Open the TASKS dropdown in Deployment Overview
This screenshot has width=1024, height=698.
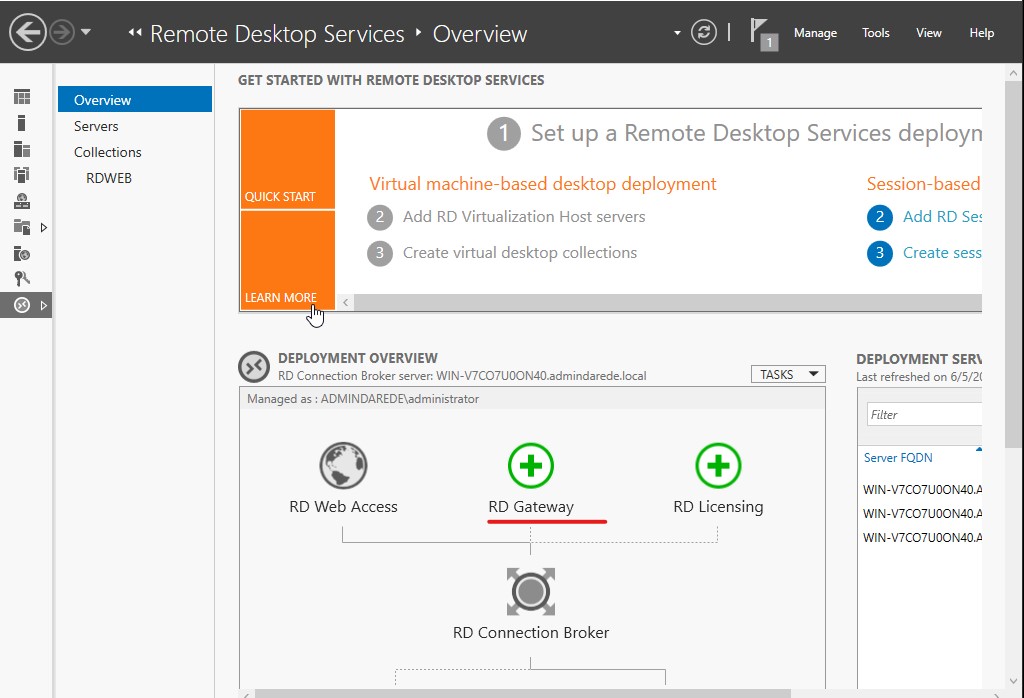788,374
